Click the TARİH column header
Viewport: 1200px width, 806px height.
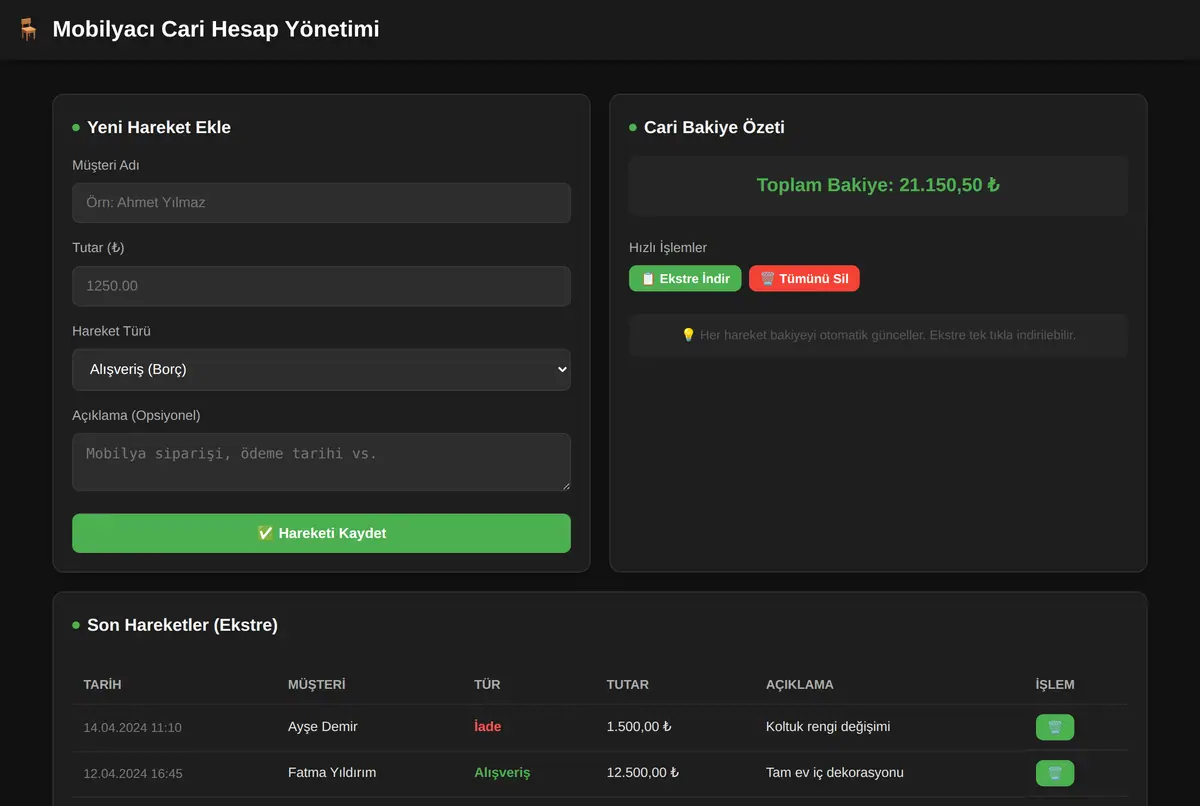pyautogui.click(x=102, y=685)
